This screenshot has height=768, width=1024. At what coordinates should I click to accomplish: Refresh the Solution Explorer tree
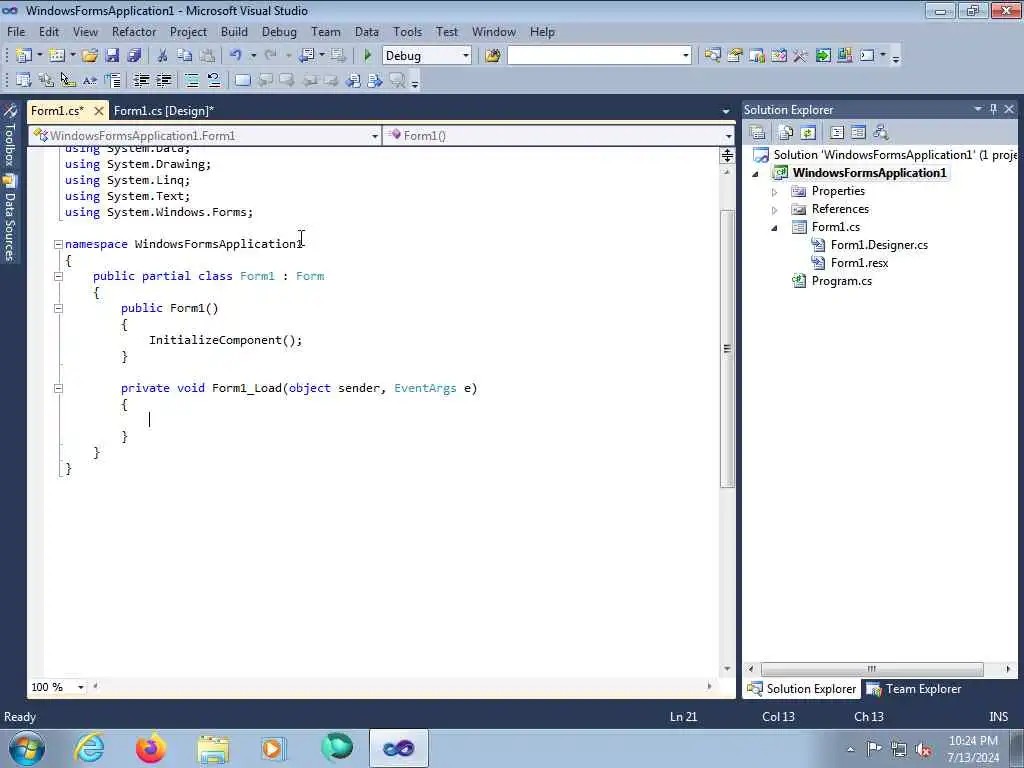coord(808,133)
